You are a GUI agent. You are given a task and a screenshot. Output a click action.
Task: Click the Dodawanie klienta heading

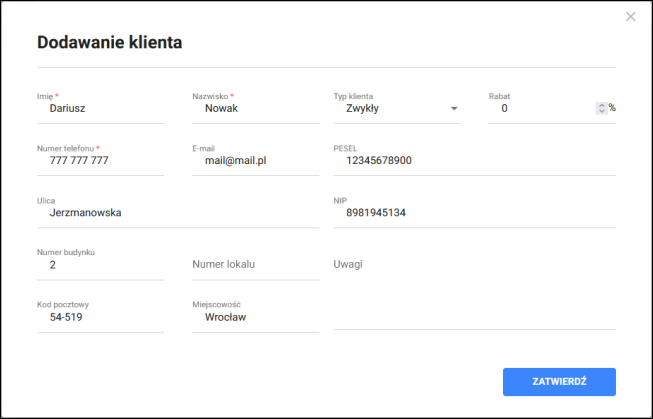[109, 42]
